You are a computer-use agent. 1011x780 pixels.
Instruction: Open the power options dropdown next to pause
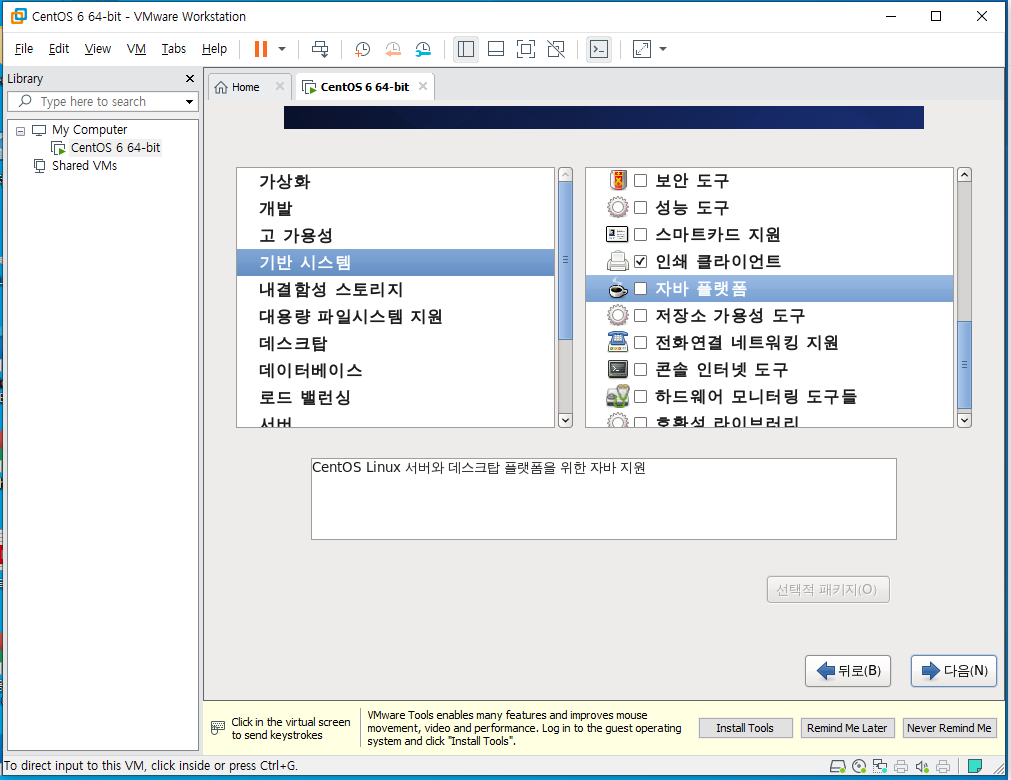(282, 49)
